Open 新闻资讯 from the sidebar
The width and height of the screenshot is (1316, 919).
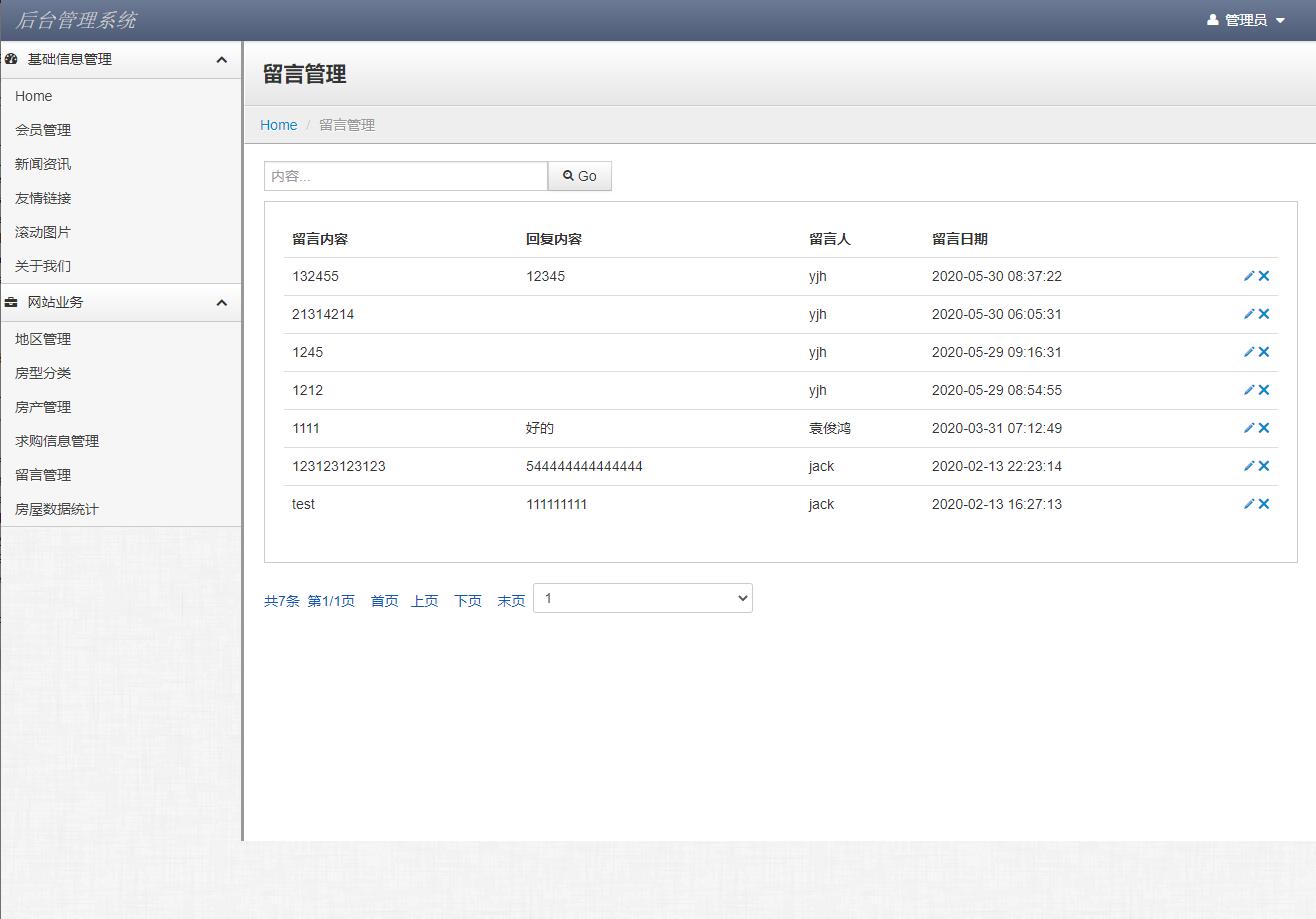coord(41,164)
